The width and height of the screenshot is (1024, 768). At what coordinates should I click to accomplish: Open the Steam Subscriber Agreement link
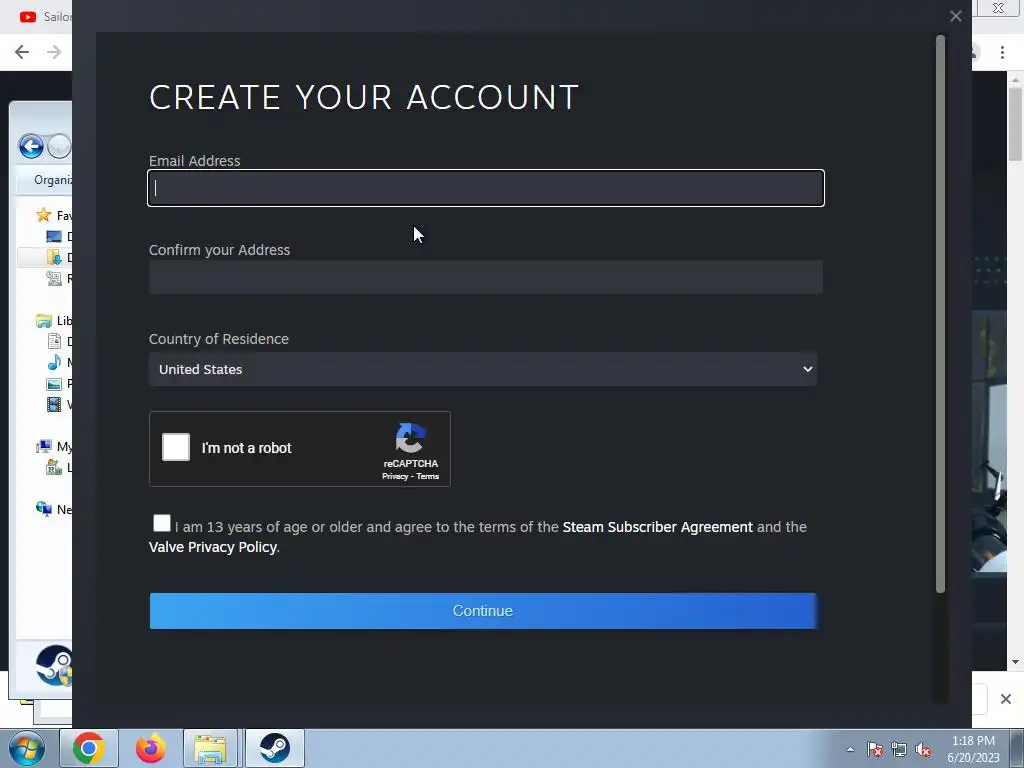[658, 527]
